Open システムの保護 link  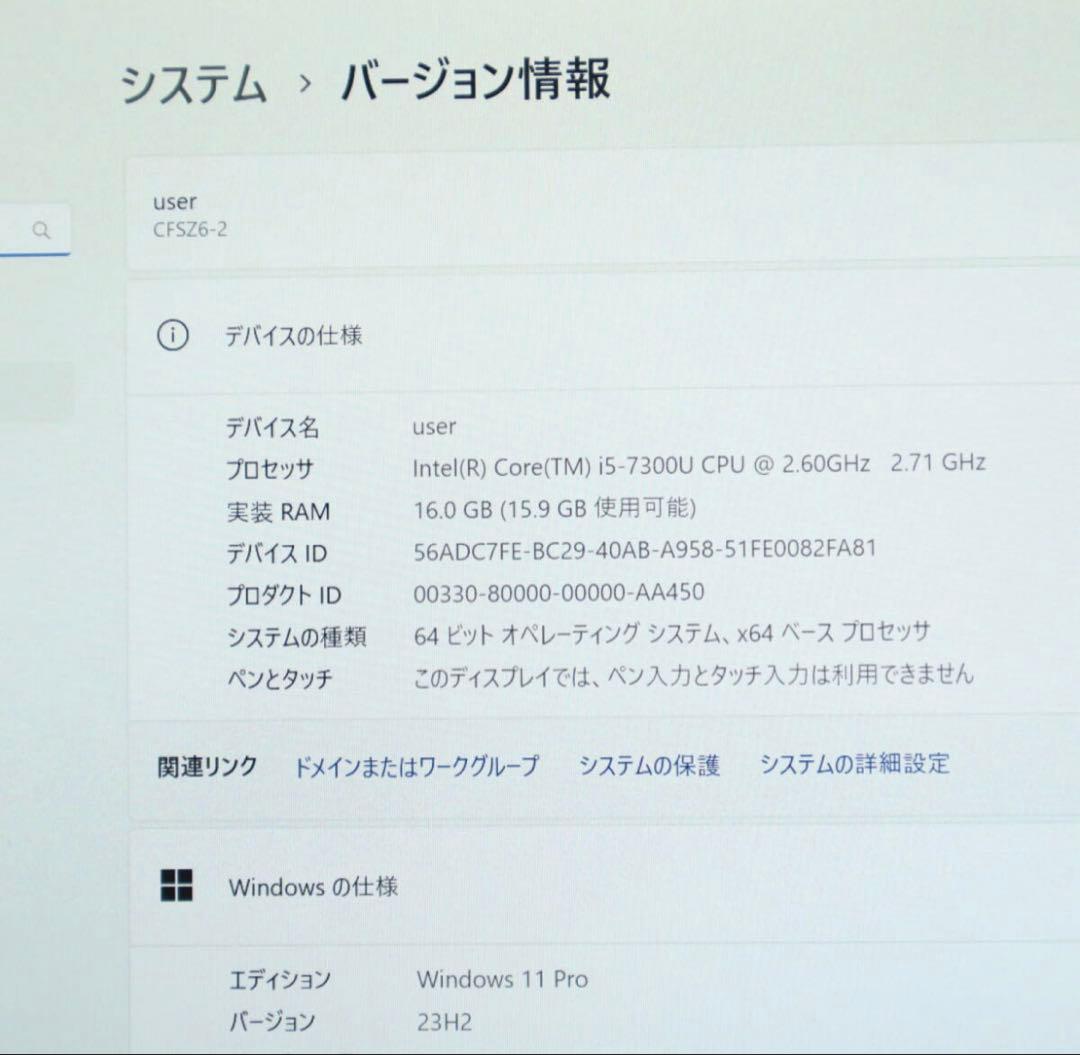tap(650, 764)
